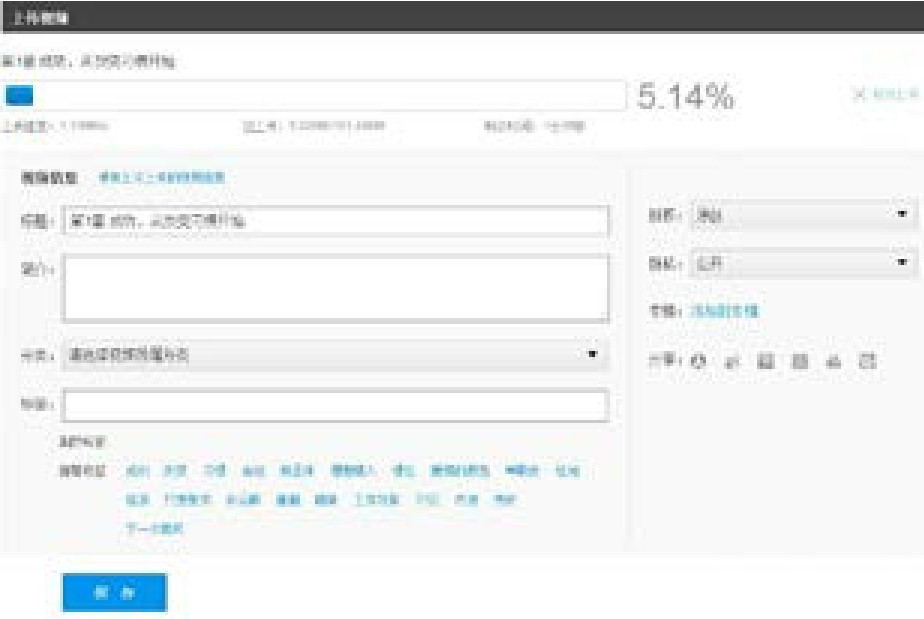Click inside the 简介 description text area
924x619 pixels.
click(334, 288)
